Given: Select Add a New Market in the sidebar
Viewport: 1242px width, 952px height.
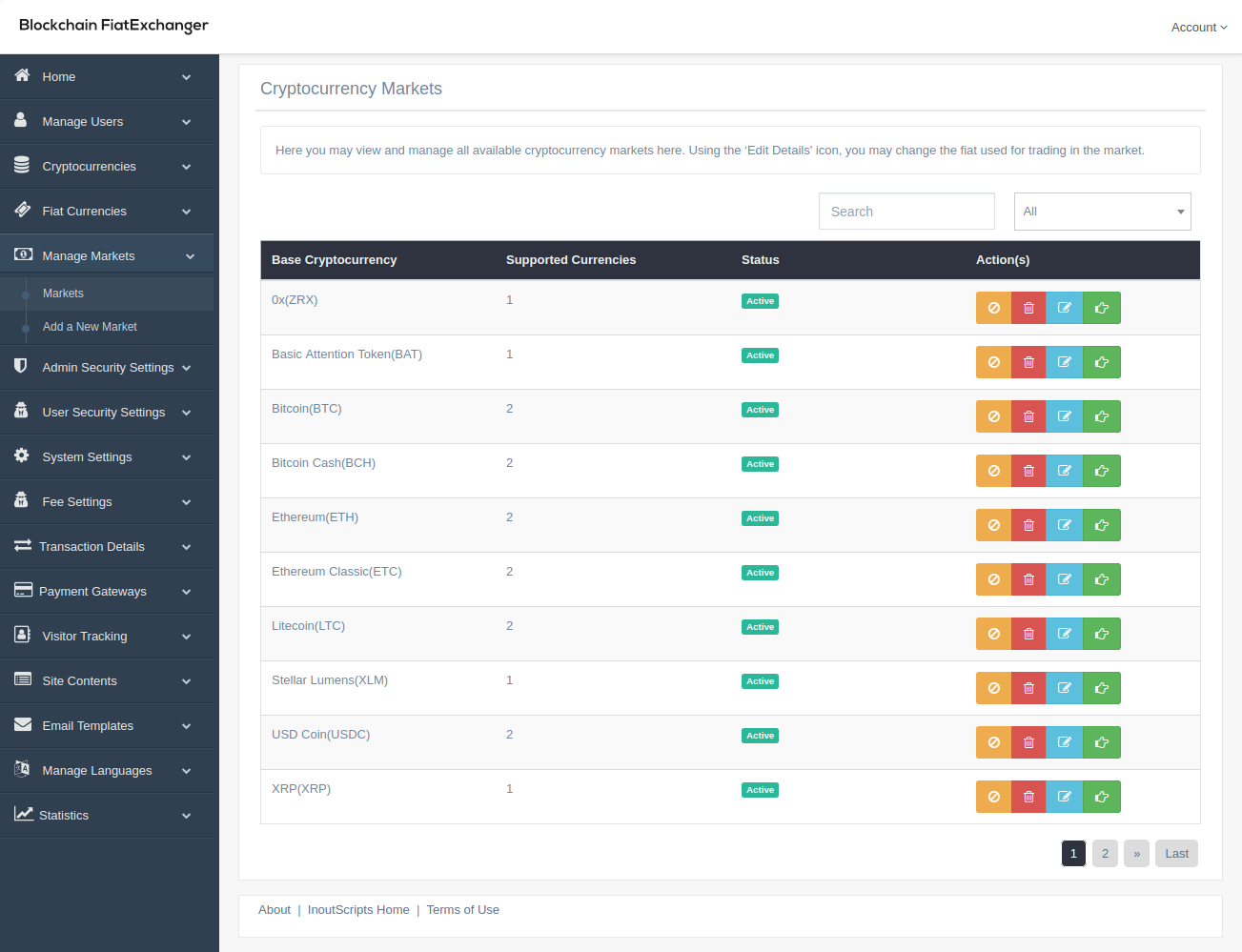Looking at the screenshot, I should point(90,326).
